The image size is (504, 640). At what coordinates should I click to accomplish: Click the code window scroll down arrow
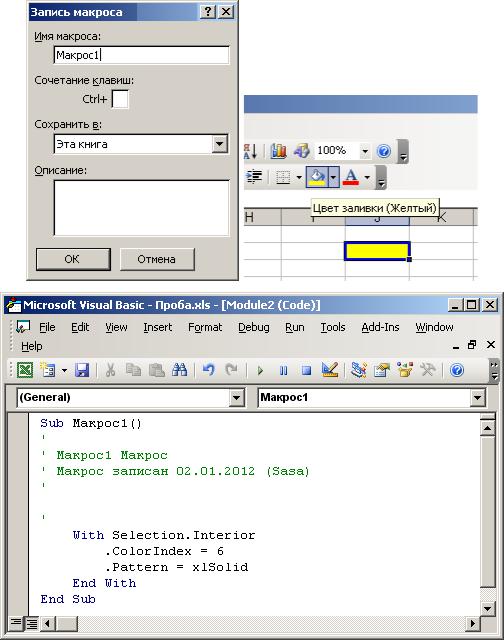[487, 609]
